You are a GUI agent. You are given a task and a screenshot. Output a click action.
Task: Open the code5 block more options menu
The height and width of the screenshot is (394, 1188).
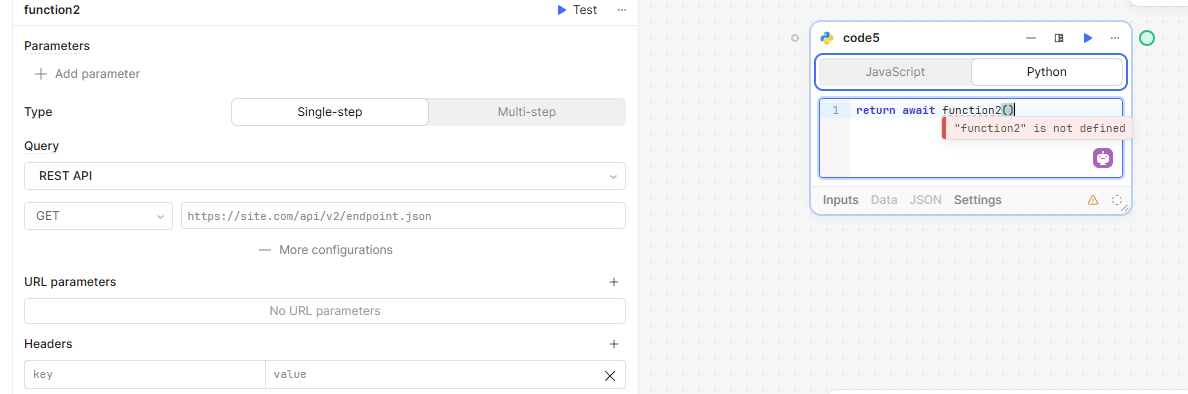click(x=1115, y=38)
